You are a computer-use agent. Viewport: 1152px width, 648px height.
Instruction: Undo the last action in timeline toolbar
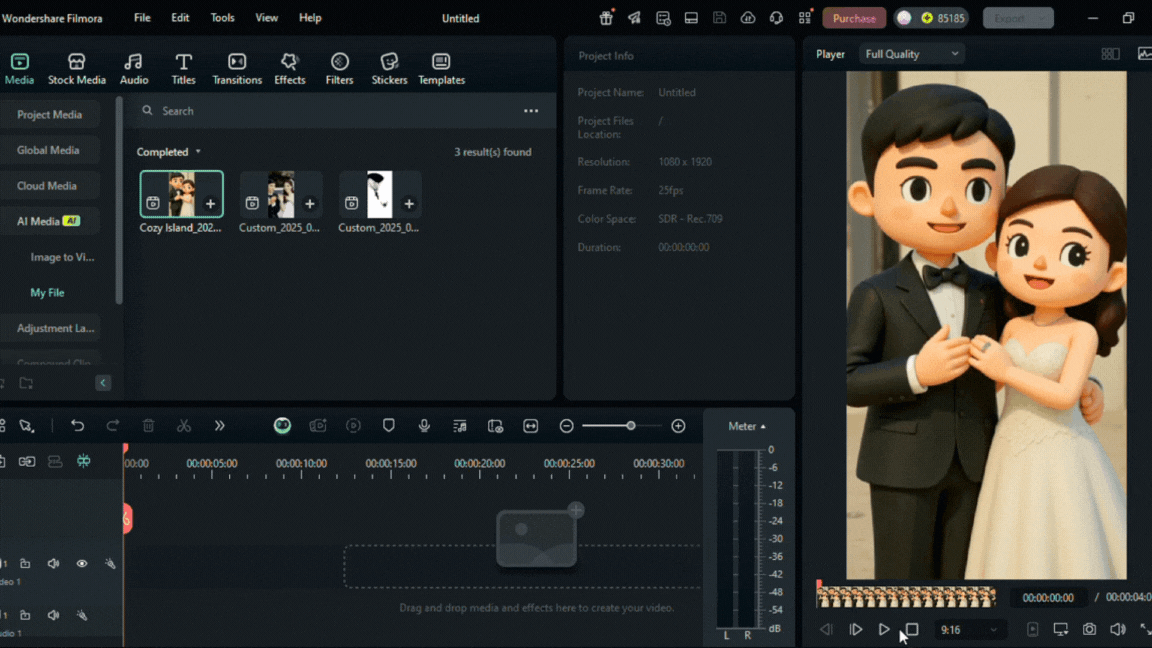(x=77, y=426)
